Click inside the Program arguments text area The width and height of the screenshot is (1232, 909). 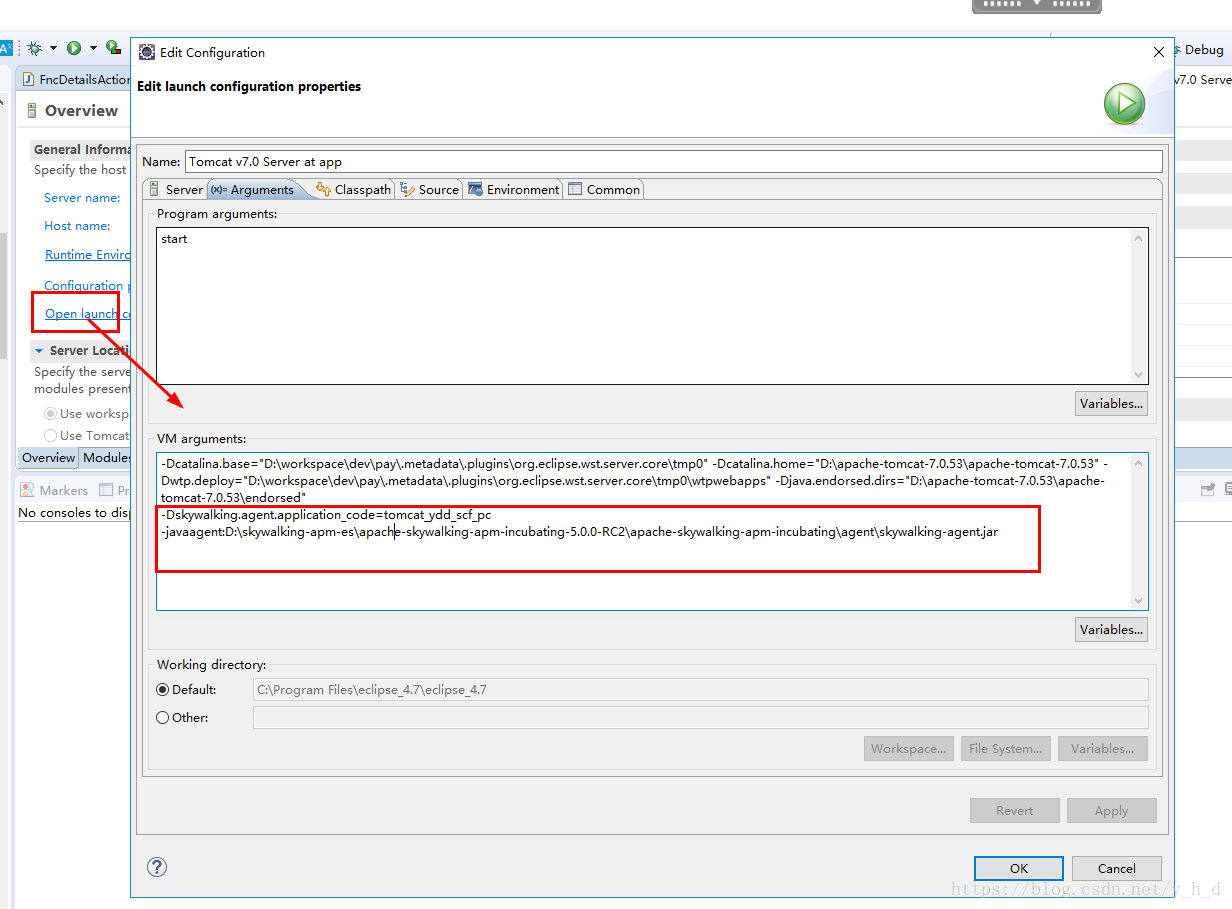(x=644, y=306)
